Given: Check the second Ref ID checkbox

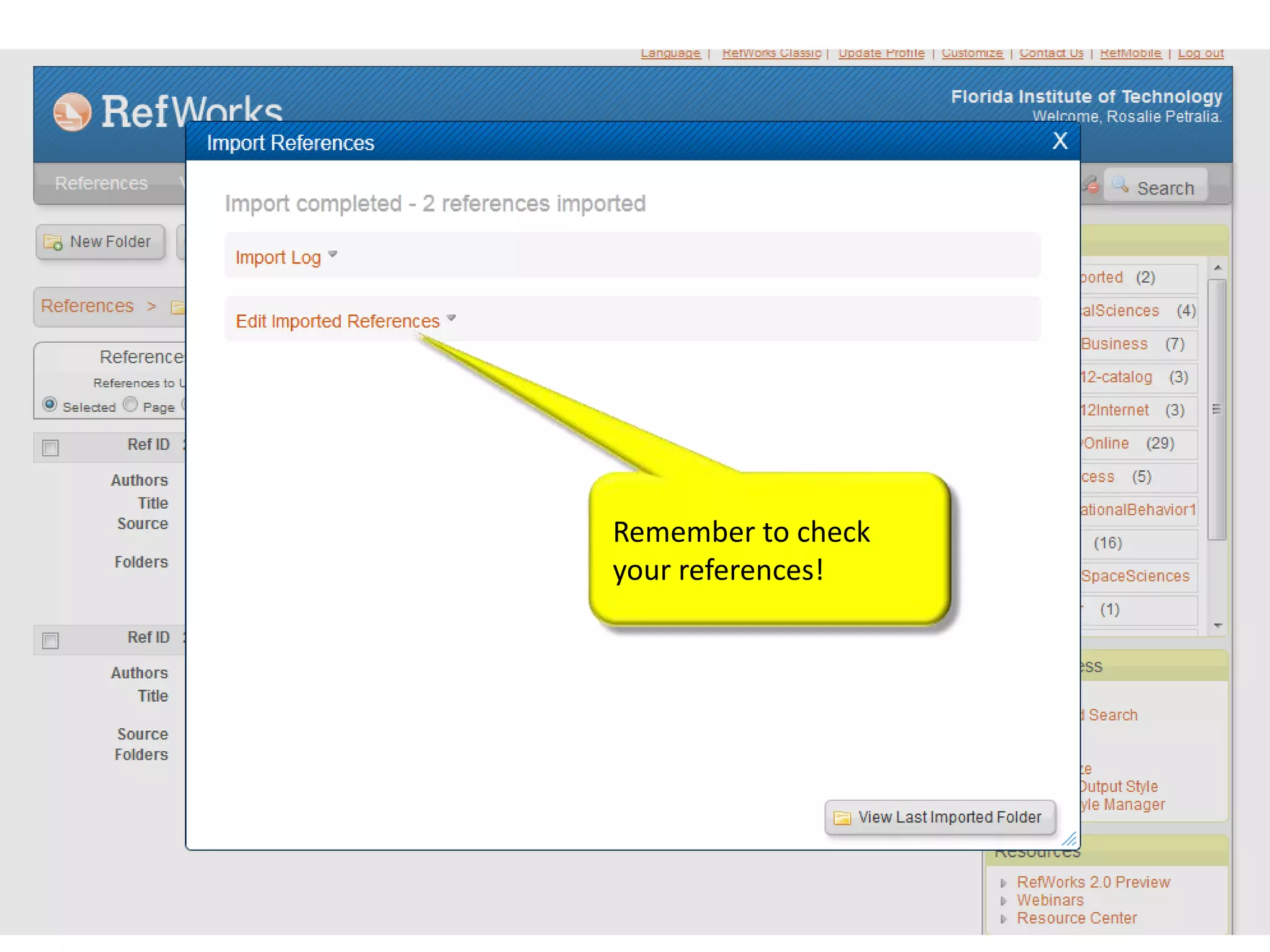Looking at the screenshot, I should click(x=51, y=640).
